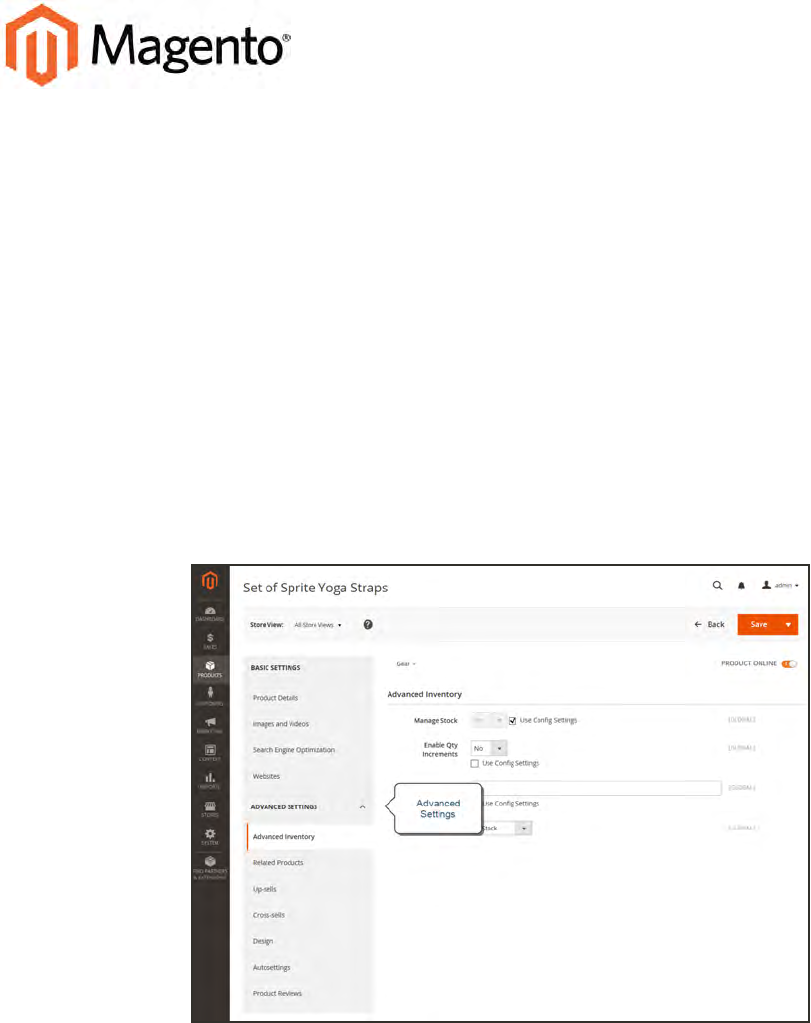Open the Product Reviews tab
Viewport: 811px width, 1023px height.
[x=277, y=994]
